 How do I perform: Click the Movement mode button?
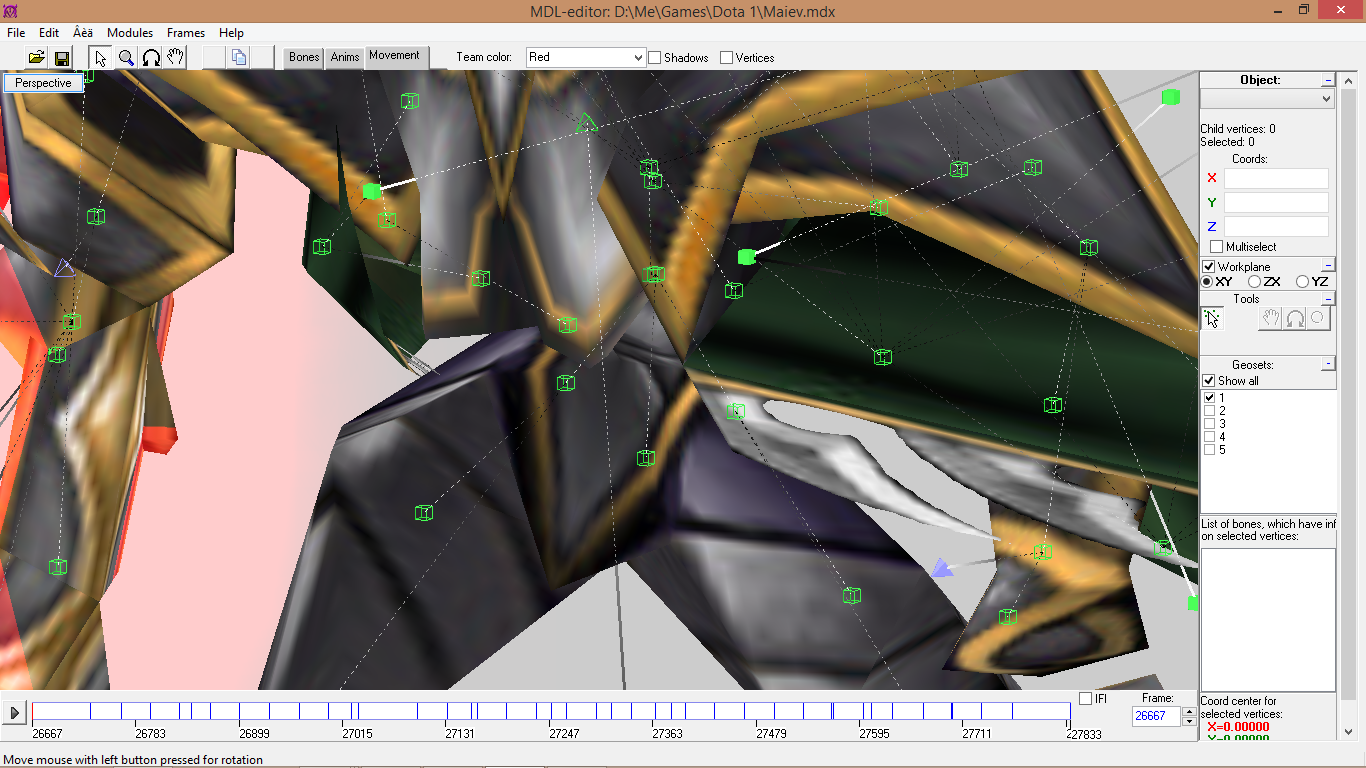click(395, 57)
